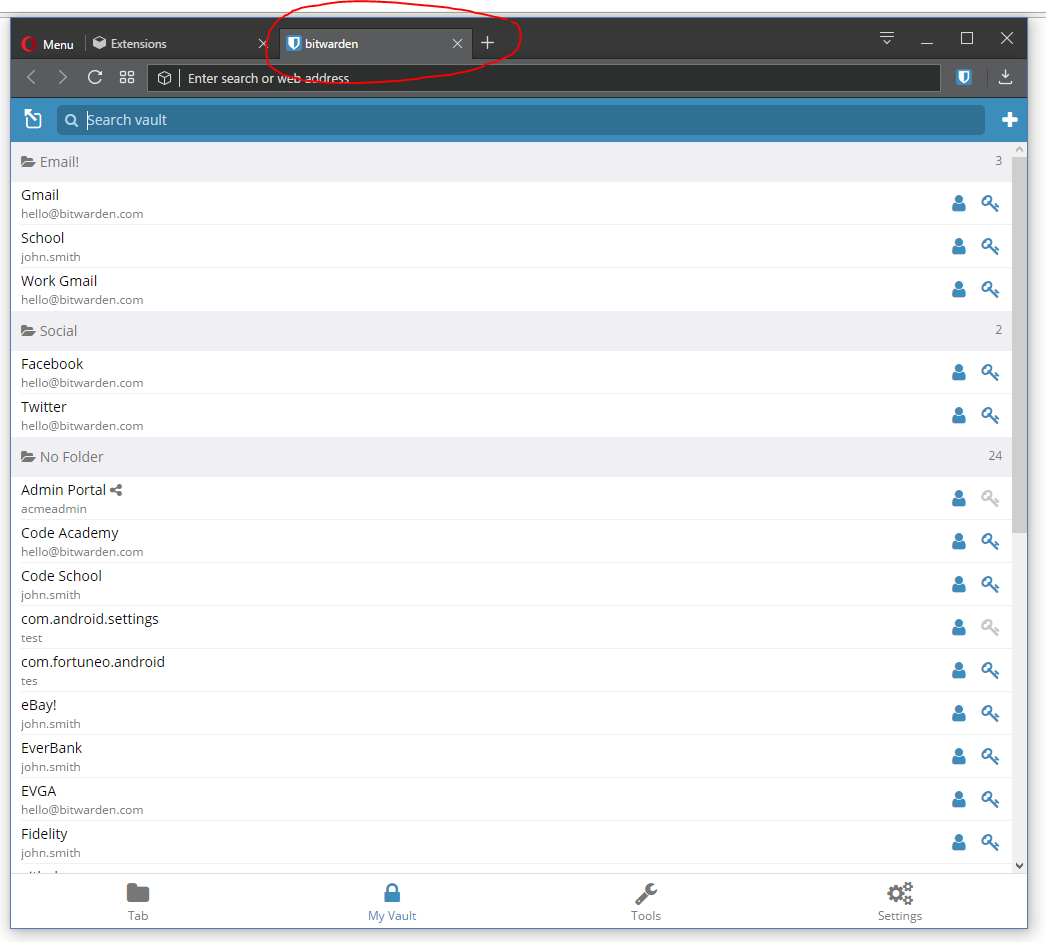Go back in browser history
This screenshot has width=1046, height=942.
point(31,77)
